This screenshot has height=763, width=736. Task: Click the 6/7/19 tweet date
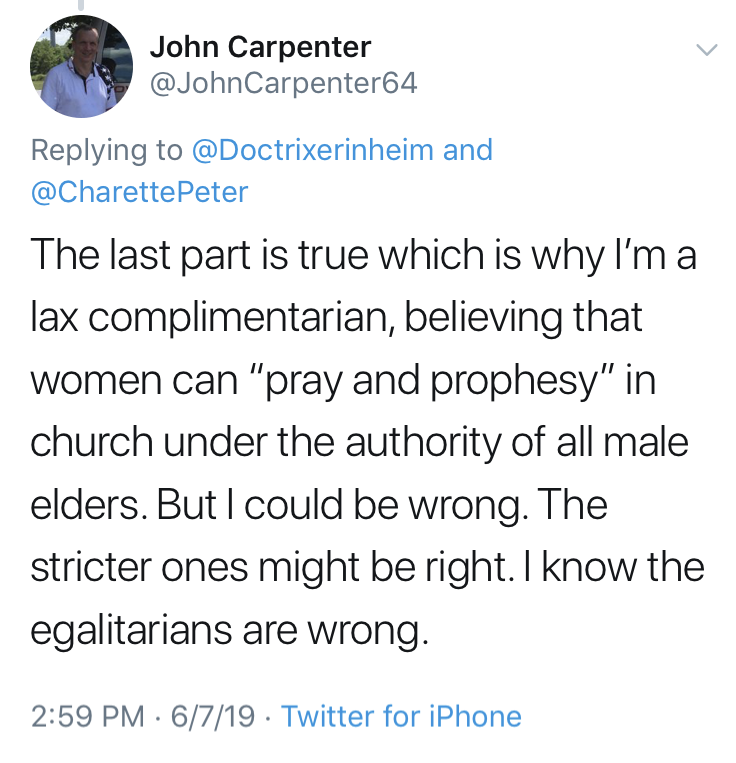click(214, 716)
